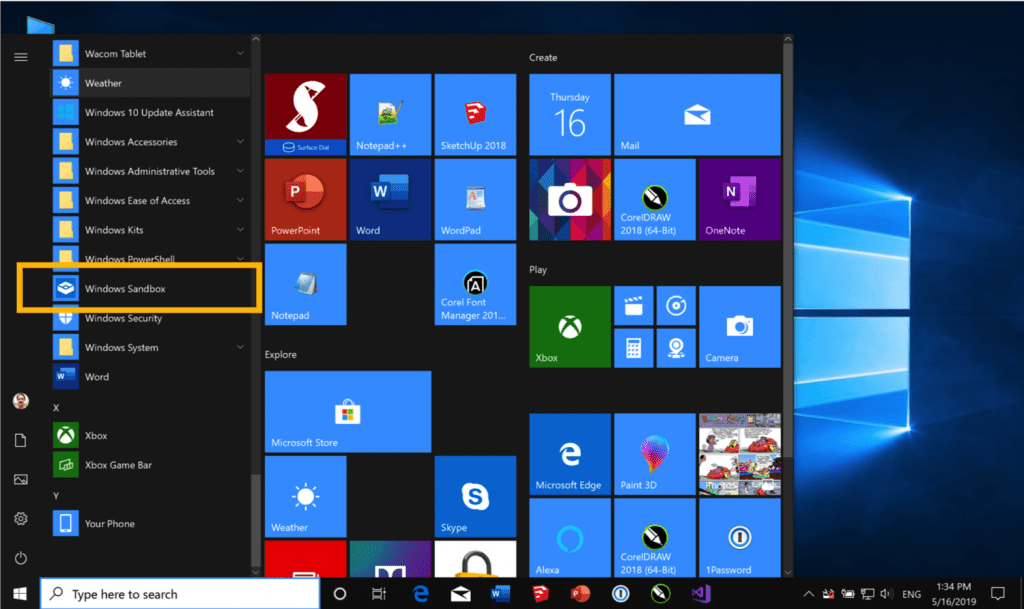Launch Xbox from the app list
Viewport: 1024px width, 609px height.
click(150, 435)
